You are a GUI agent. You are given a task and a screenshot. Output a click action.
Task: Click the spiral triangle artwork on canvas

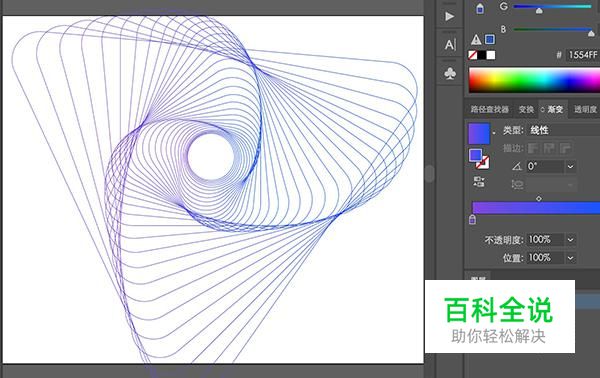tap(213, 188)
